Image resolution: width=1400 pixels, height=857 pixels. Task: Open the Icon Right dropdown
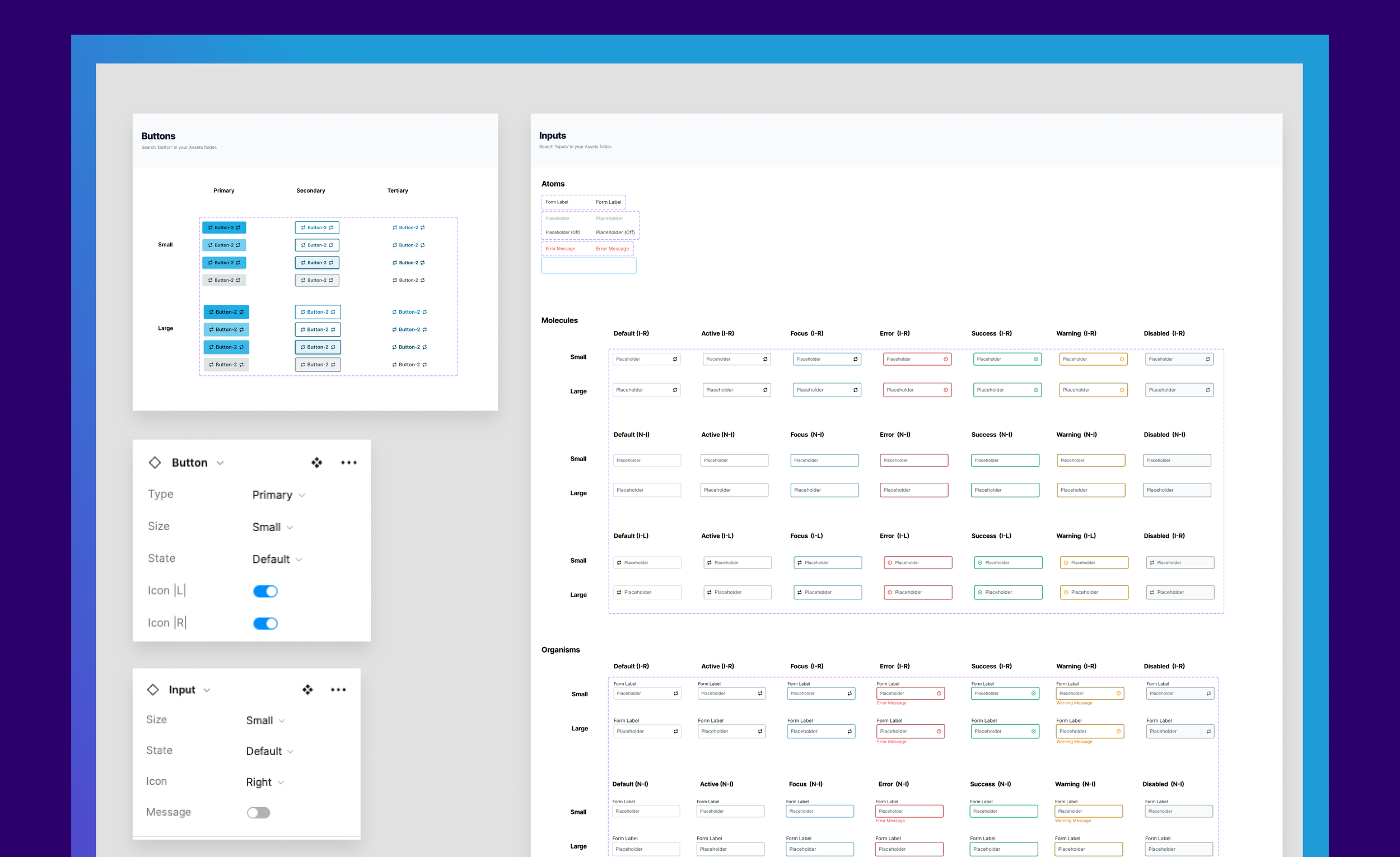pos(265,782)
